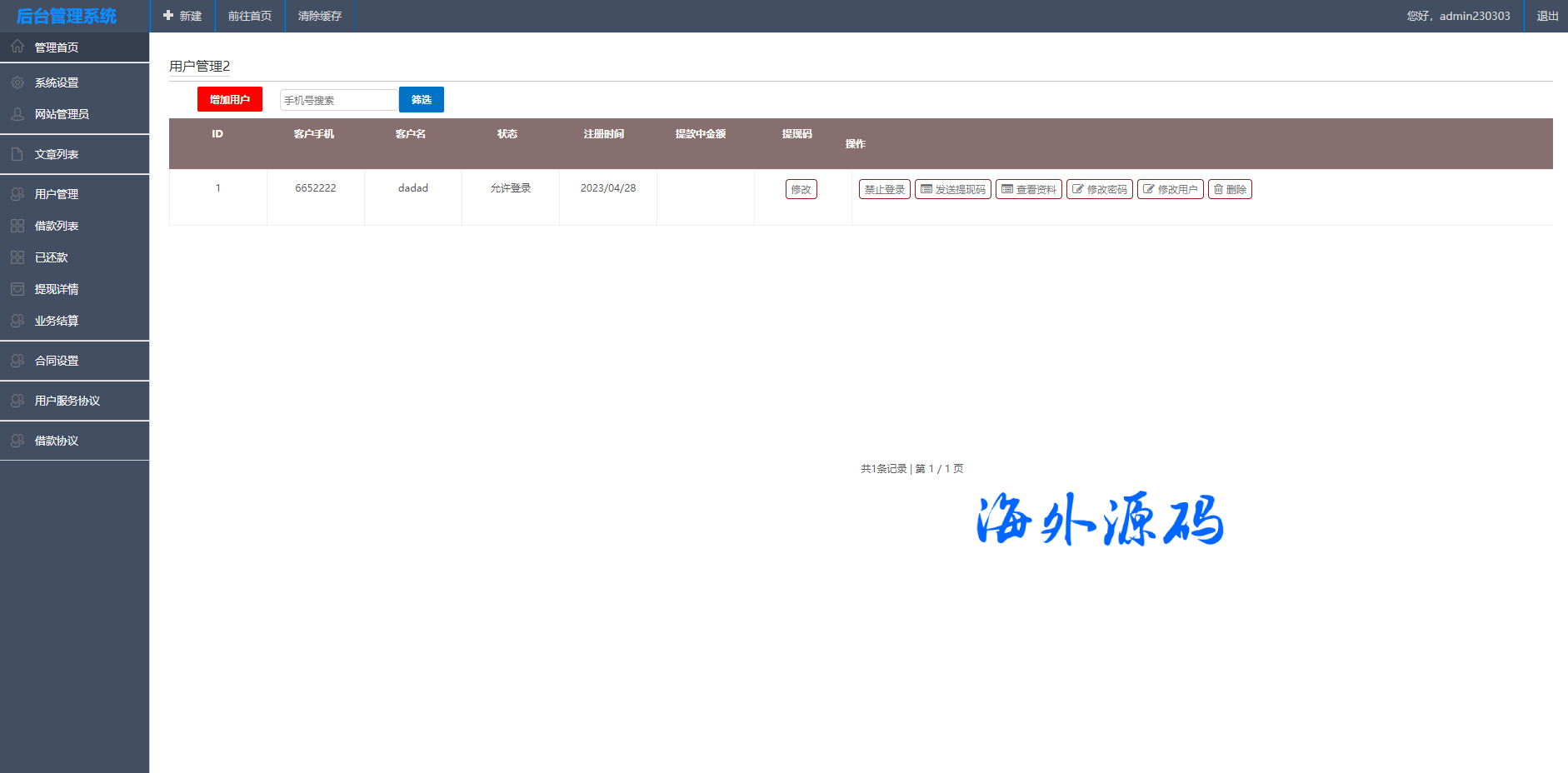The width and height of the screenshot is (1568, 773).
Task: Click the 手机号搜索 input field
Action: [338, 100]
